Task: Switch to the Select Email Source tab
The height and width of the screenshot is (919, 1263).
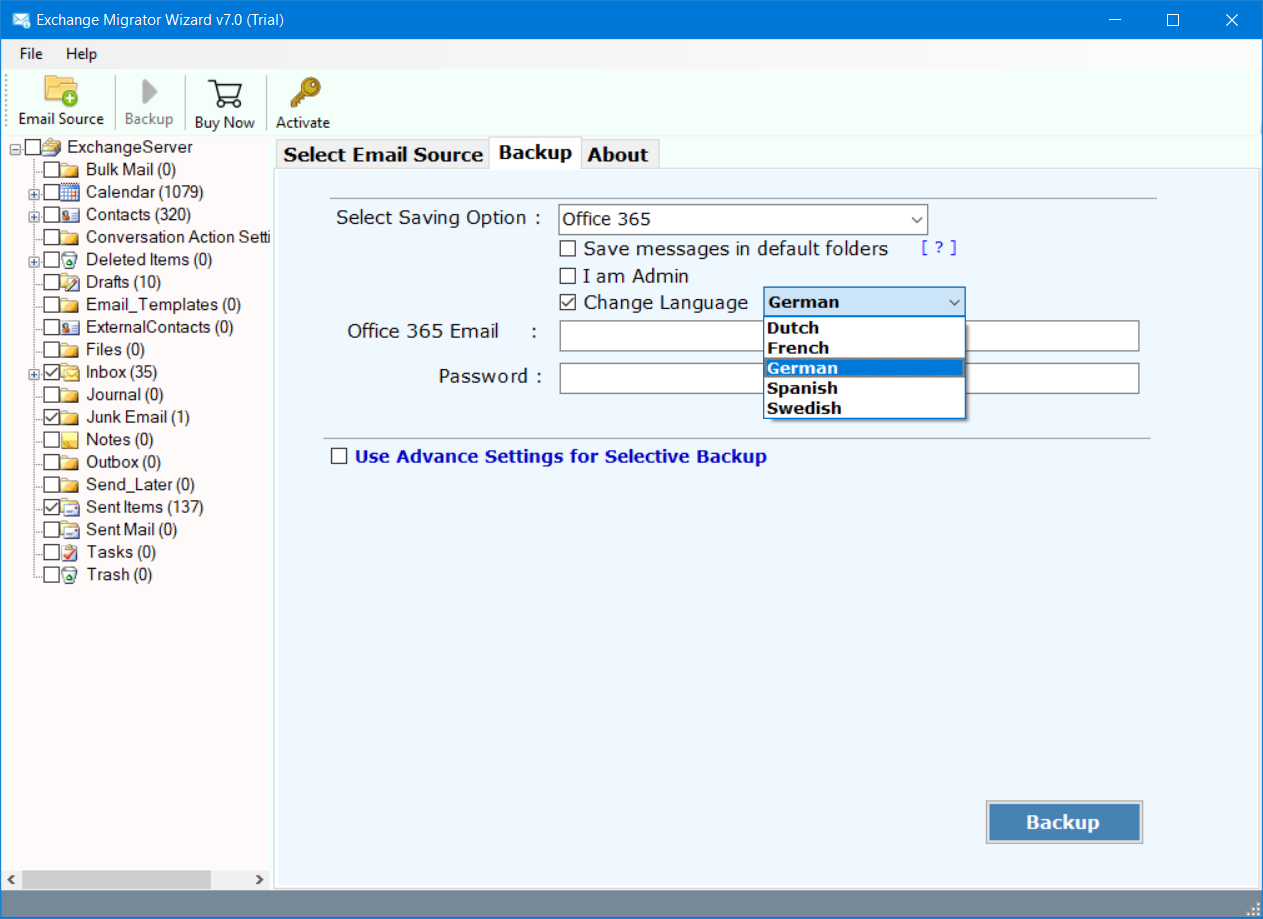Action: pyautogui.click(x=383, y=155)
